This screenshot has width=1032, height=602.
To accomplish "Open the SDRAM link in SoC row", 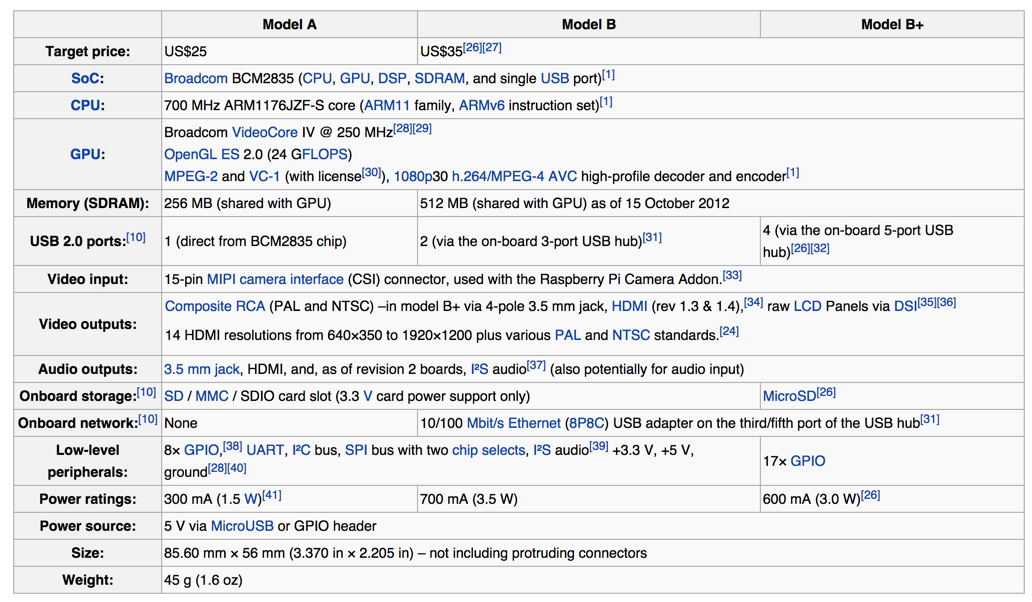I will pyautogui.click(x=439, y=78).
